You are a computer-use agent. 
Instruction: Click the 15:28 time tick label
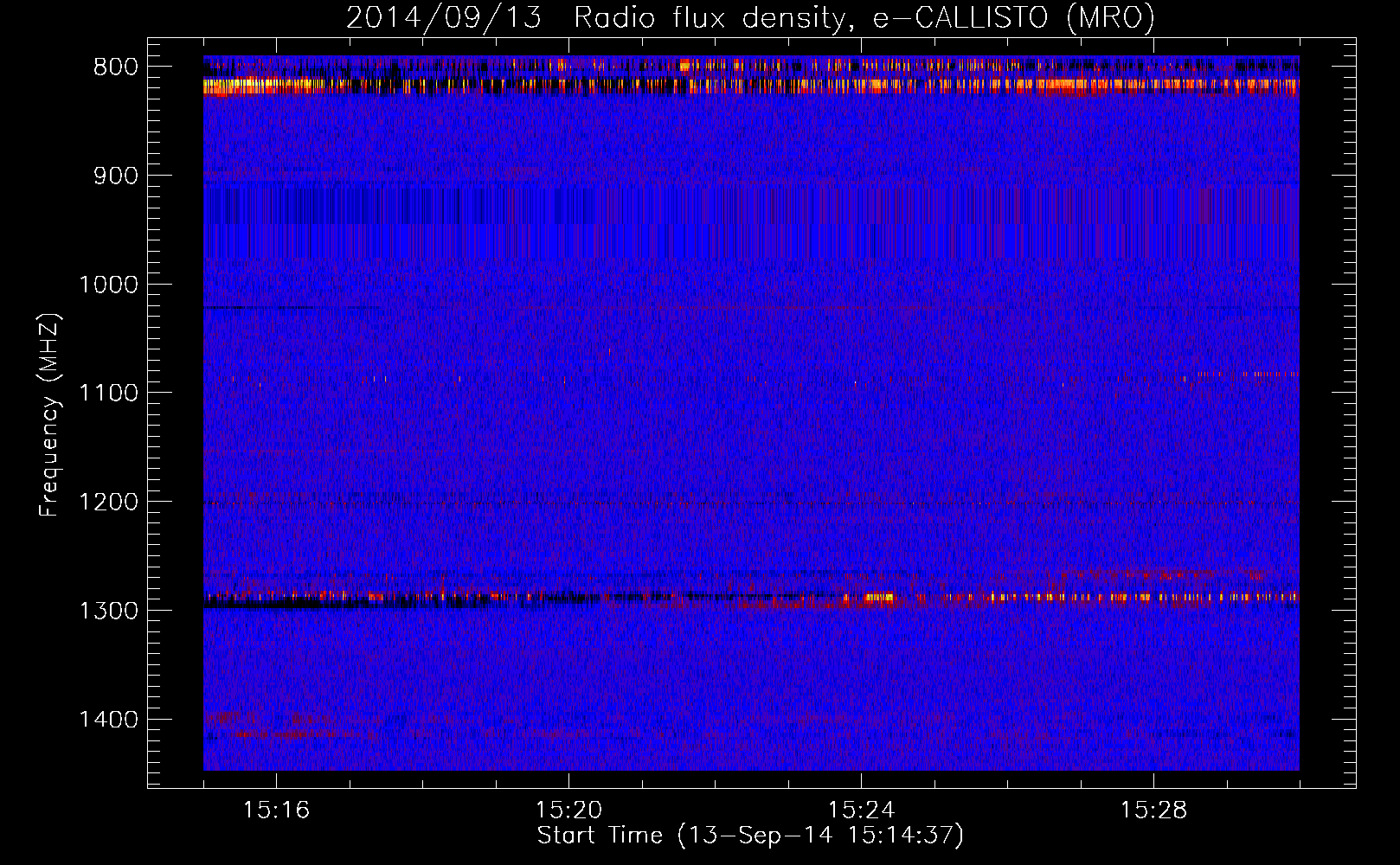[x=1153, y=811]
